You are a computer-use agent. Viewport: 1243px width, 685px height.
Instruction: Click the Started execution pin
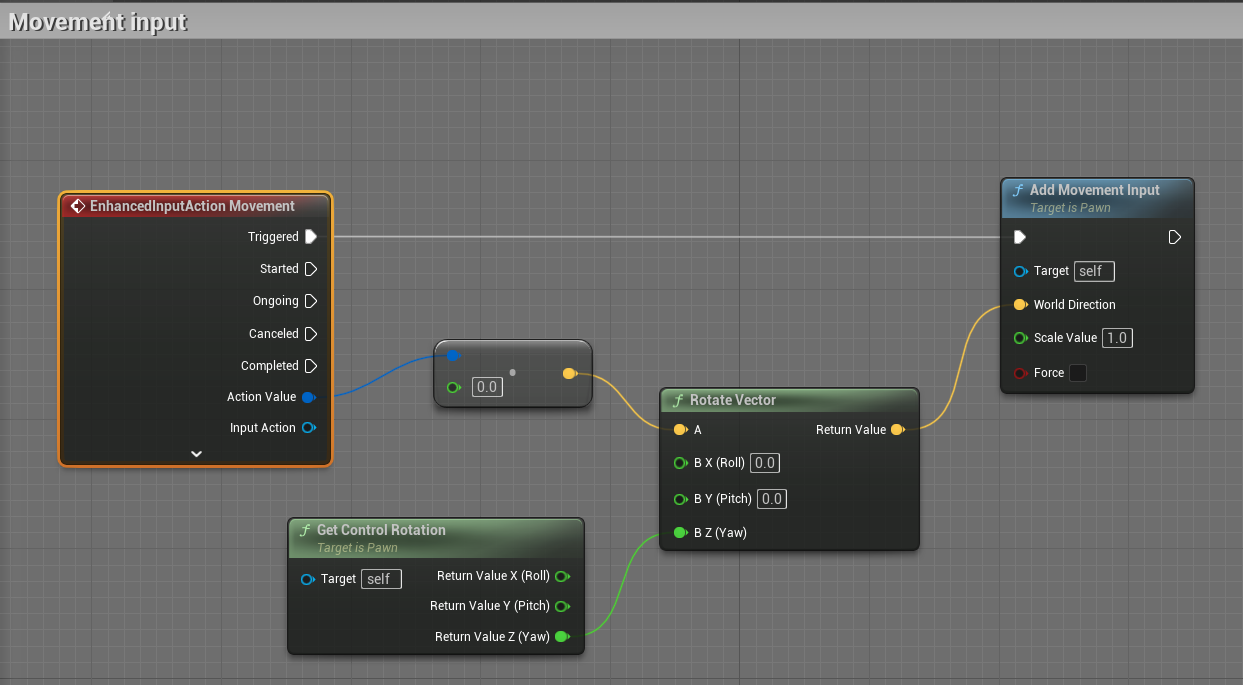[x=310, y=269]
